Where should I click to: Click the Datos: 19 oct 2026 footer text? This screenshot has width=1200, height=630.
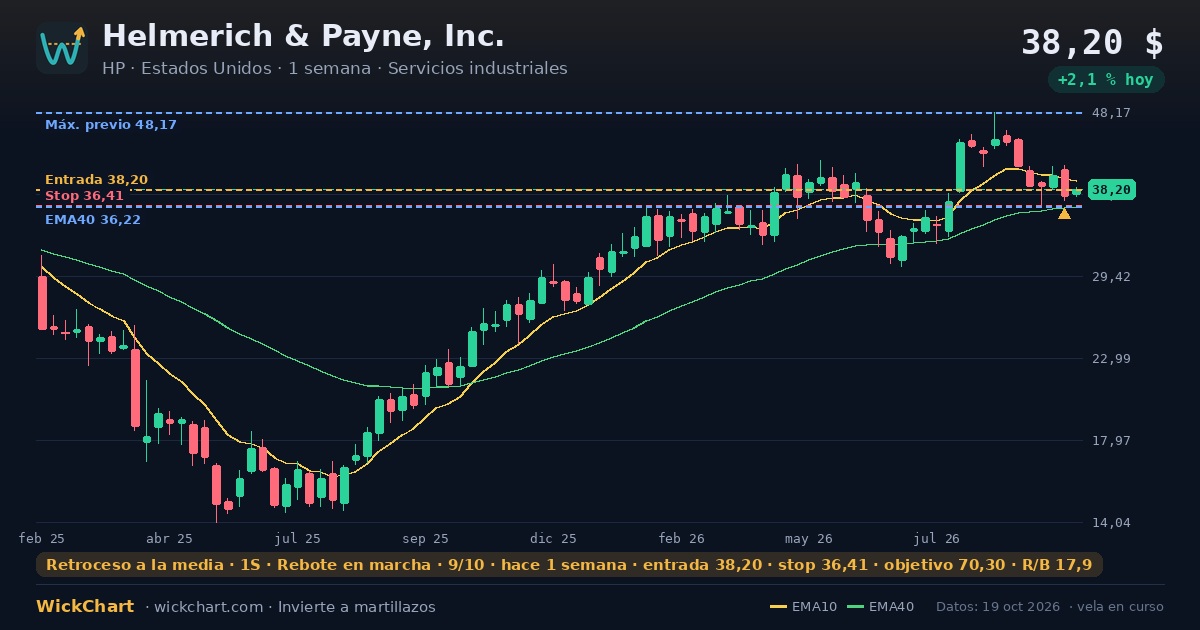click(999, 607)
